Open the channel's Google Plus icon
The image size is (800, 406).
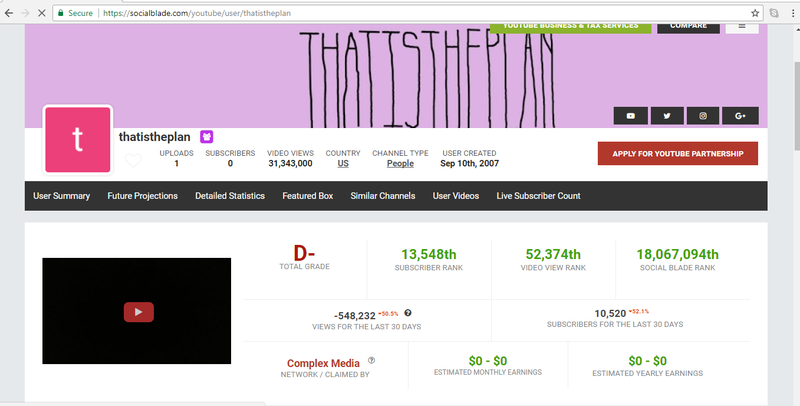click(x=740, y=116)
